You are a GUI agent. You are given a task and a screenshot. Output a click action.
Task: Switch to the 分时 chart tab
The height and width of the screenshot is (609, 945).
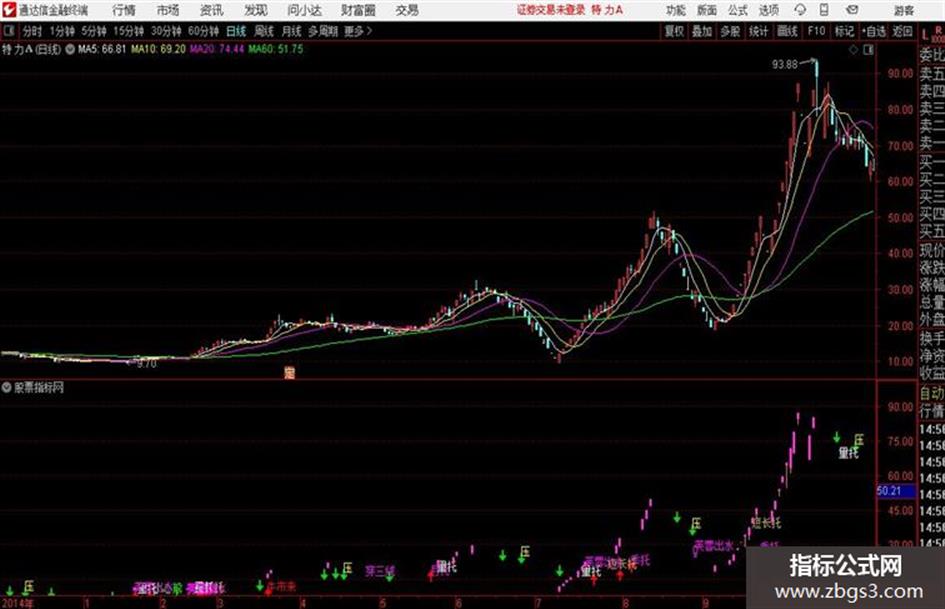[x=33, y=31]
